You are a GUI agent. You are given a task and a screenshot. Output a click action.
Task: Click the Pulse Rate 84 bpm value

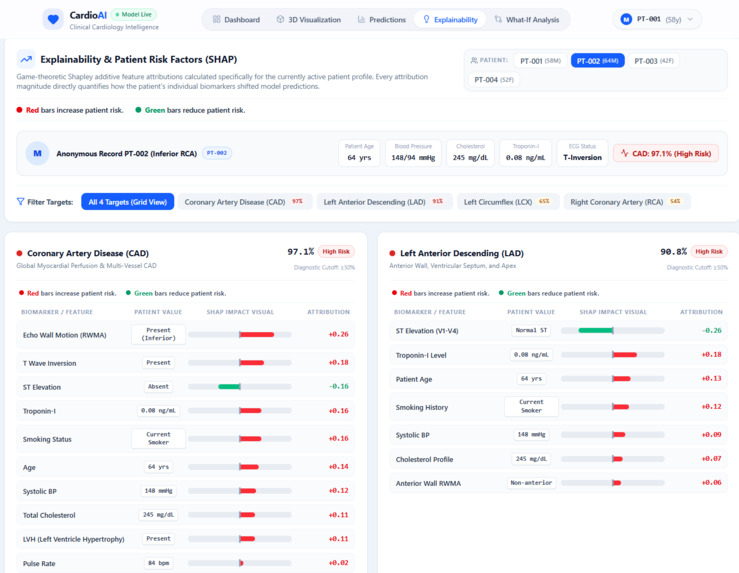[x=158, y=563]
